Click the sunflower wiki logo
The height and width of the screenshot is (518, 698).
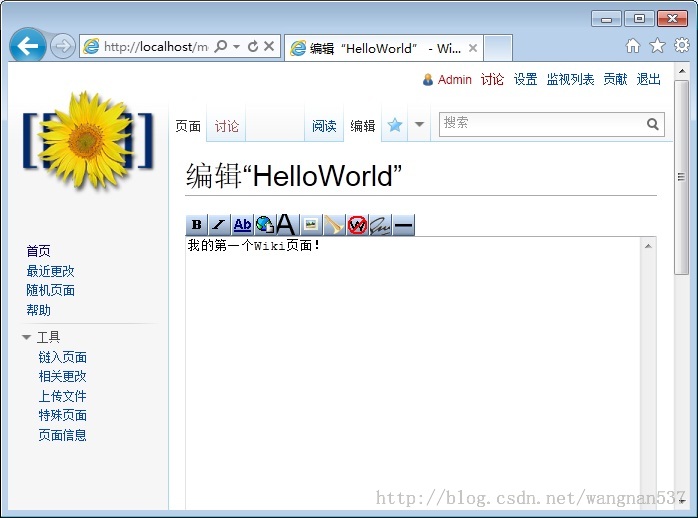[88, 141]
